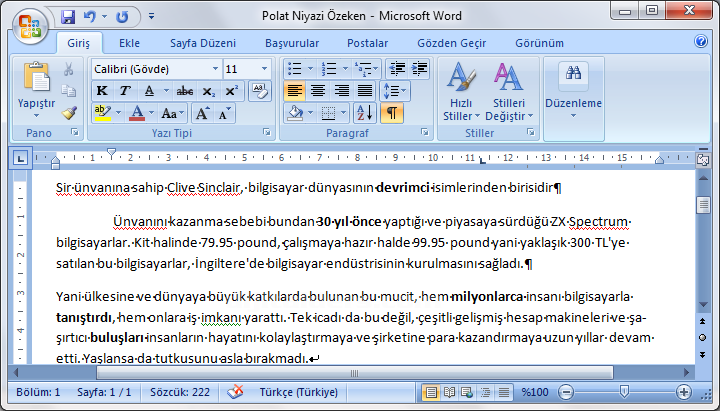Open Gözden Geçir tab
Viewport: 720px width, 411px height.
click(x=451, y=43)
